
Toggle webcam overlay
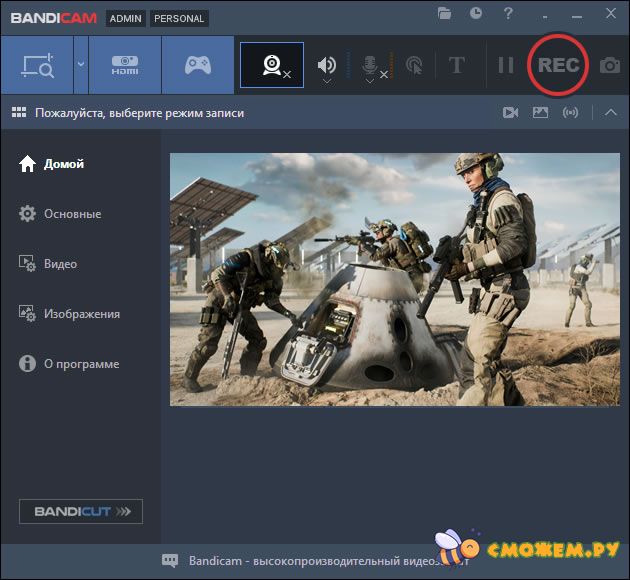pos(271,66)
